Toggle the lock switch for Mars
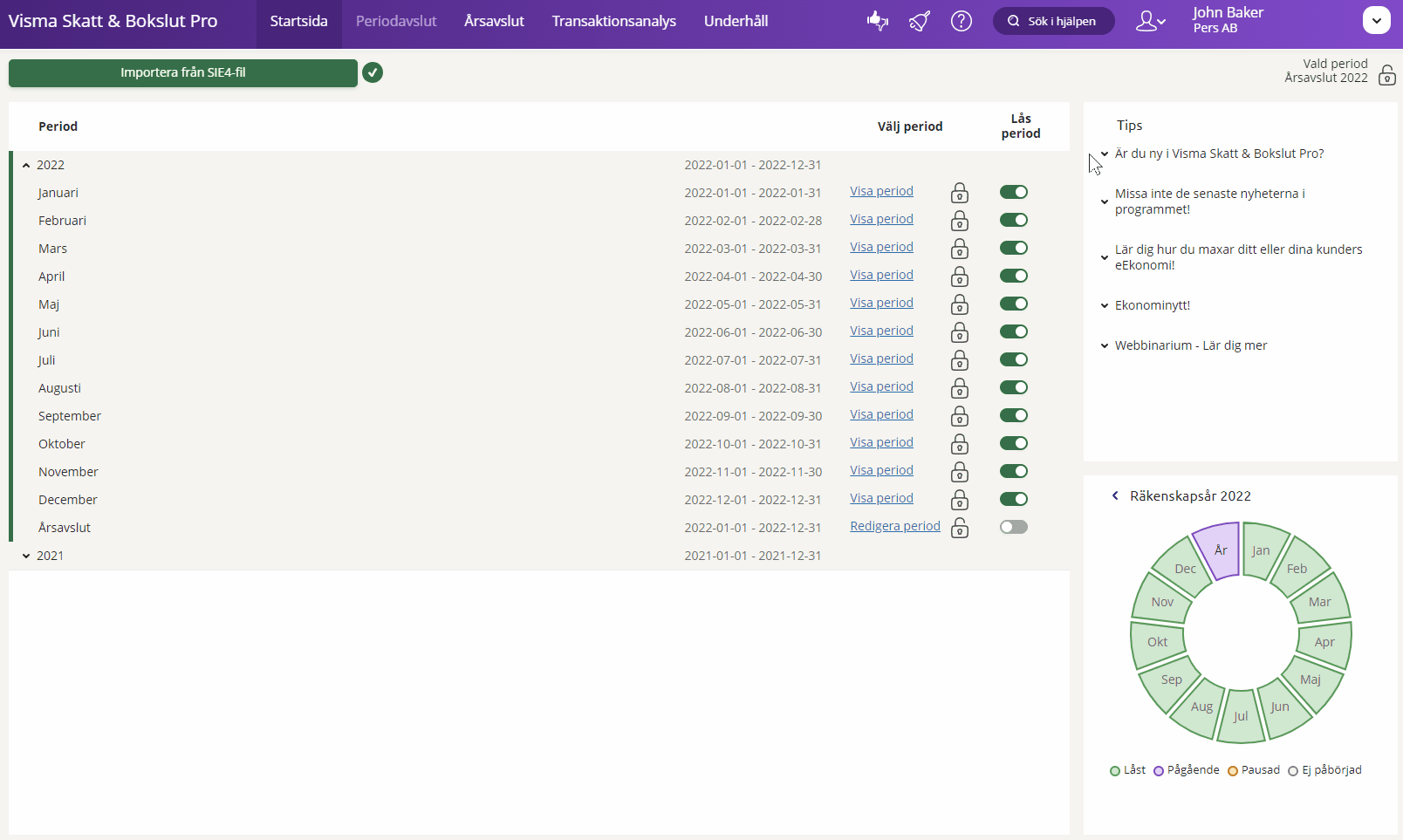This screenshot has height=840, width=1403. click(1013, 248)
